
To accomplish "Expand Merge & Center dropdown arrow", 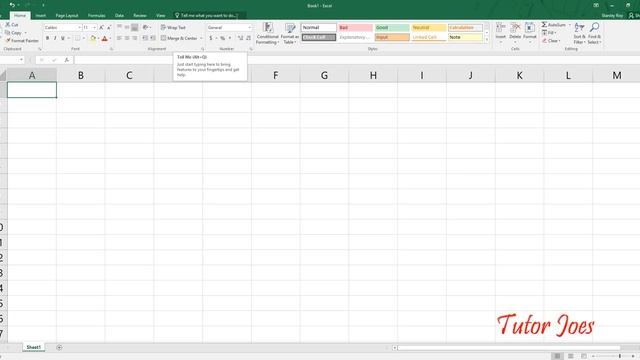I will (x=201, y=38).
